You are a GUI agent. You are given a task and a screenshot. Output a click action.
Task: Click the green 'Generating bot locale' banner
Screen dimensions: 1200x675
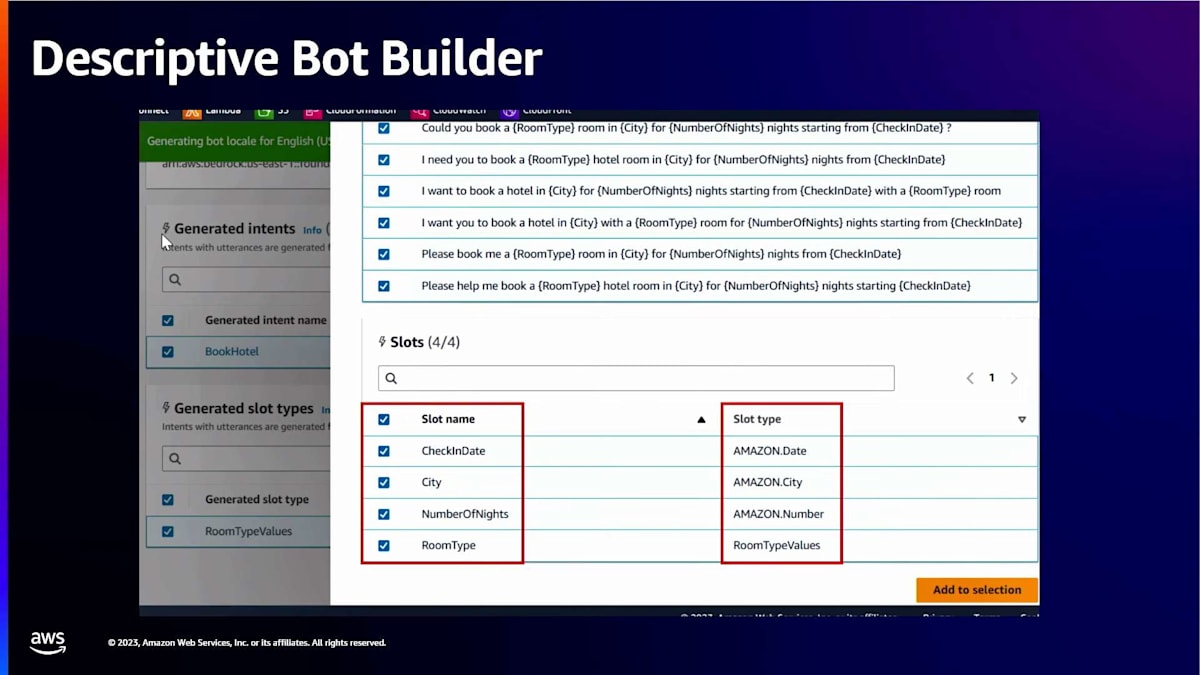[x=235, y=141]
